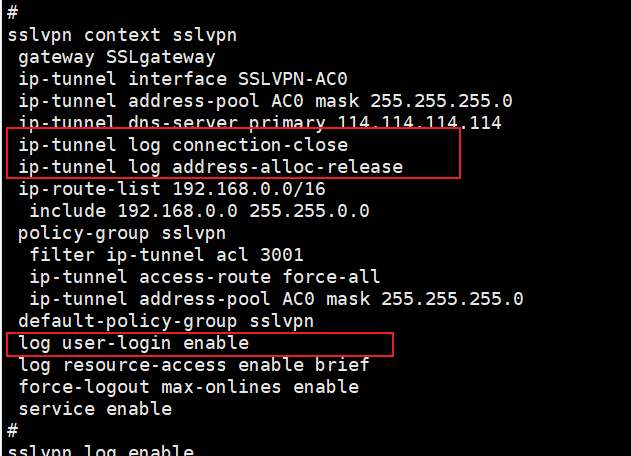
Task: Click the "default-policy-group sslvpn" line
Action: [x=166, y=321]
